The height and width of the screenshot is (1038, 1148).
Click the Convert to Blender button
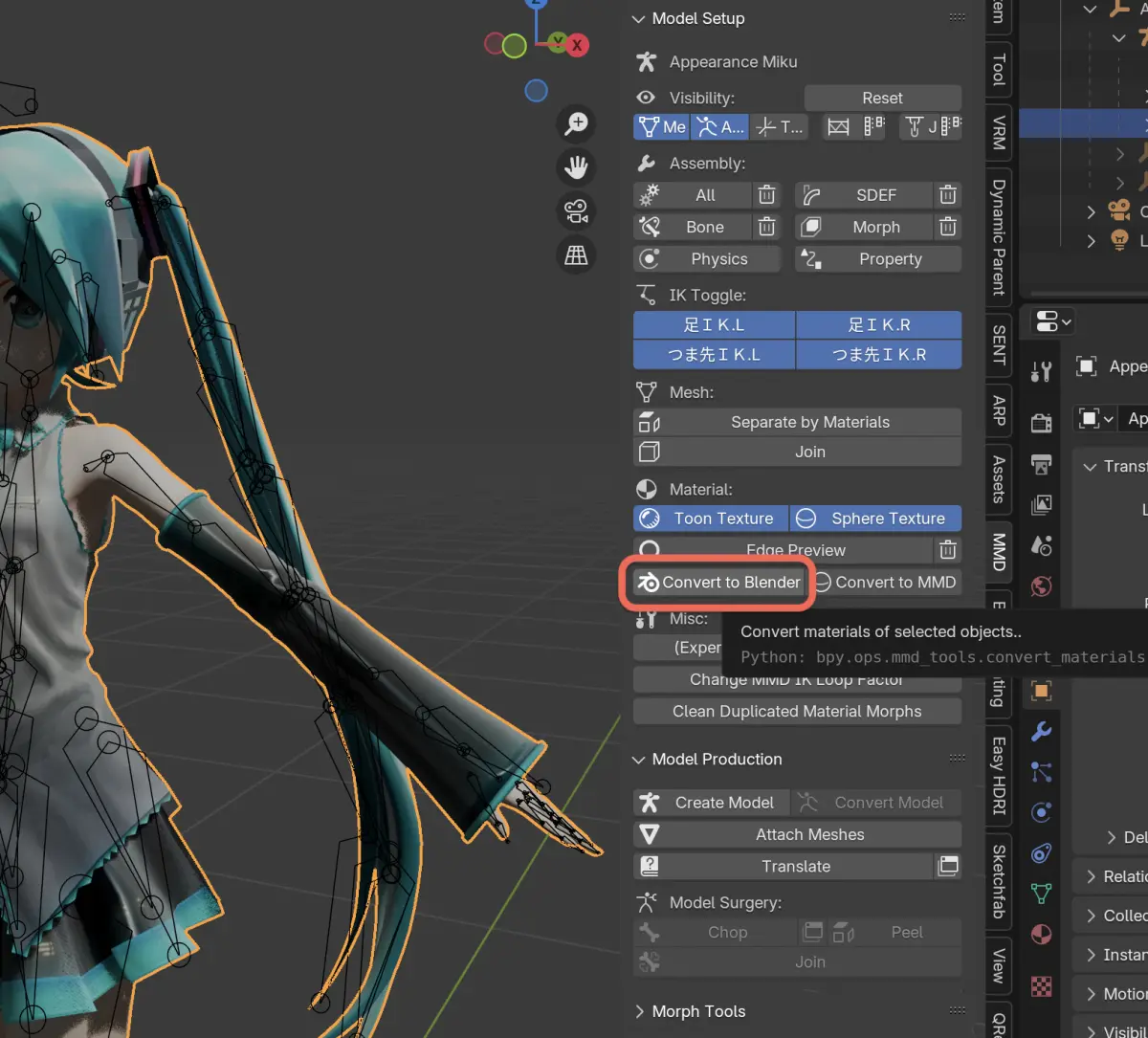pyautogui.click(x=718, y=582)
